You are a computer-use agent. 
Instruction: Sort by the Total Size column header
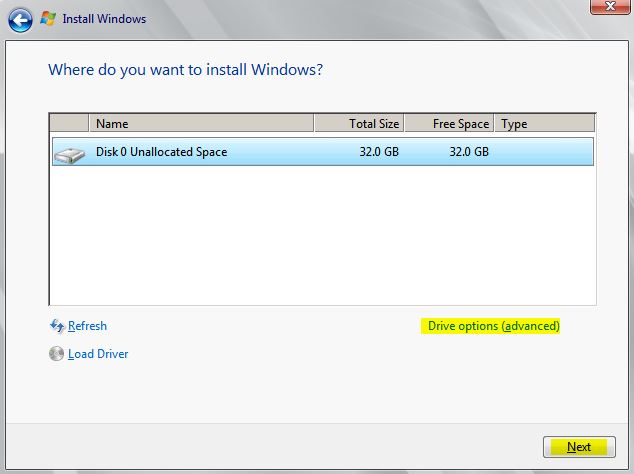coord(359,123)
